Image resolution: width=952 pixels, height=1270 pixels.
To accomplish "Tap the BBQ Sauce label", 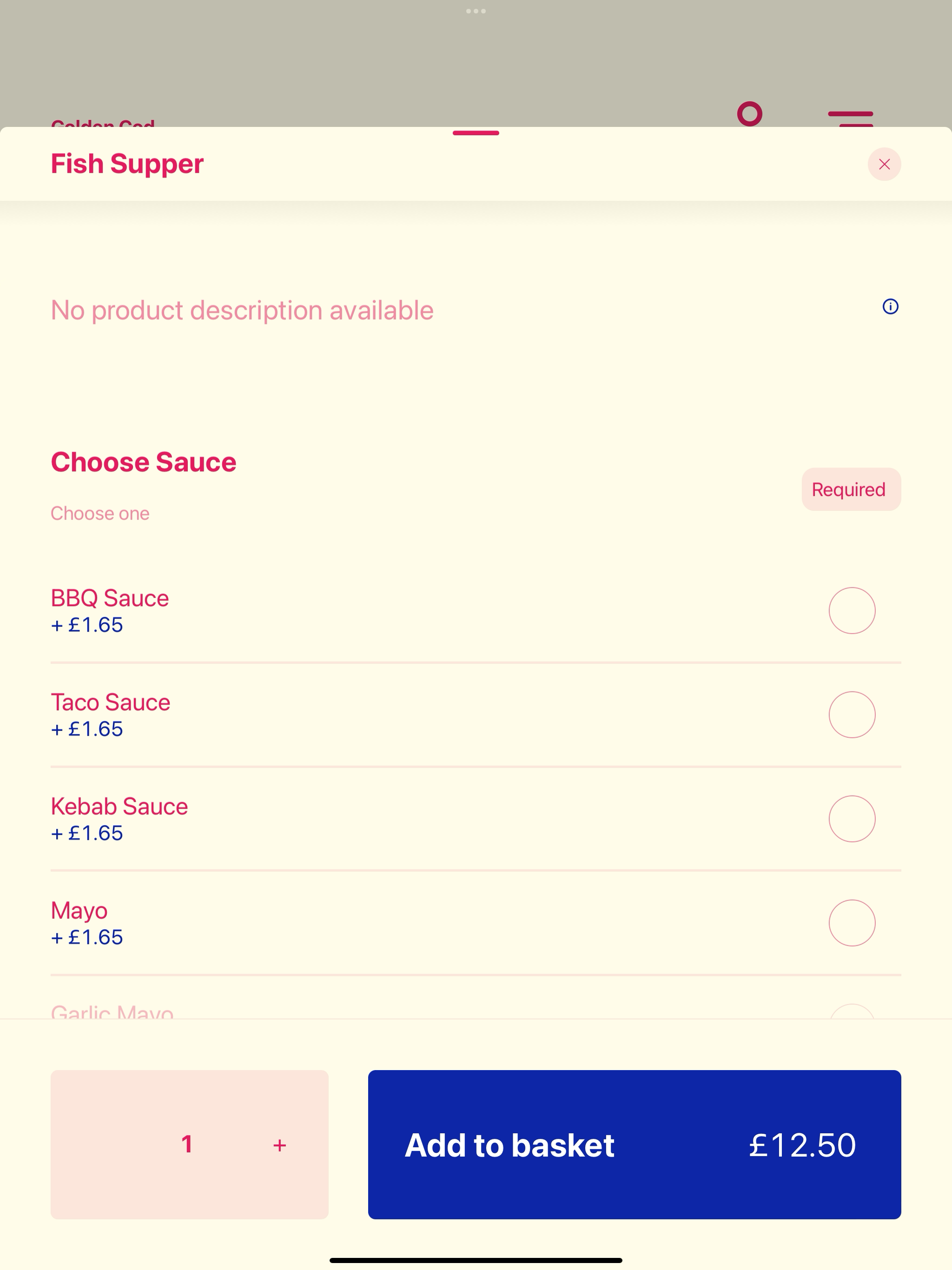I will (x=110, y=598).
